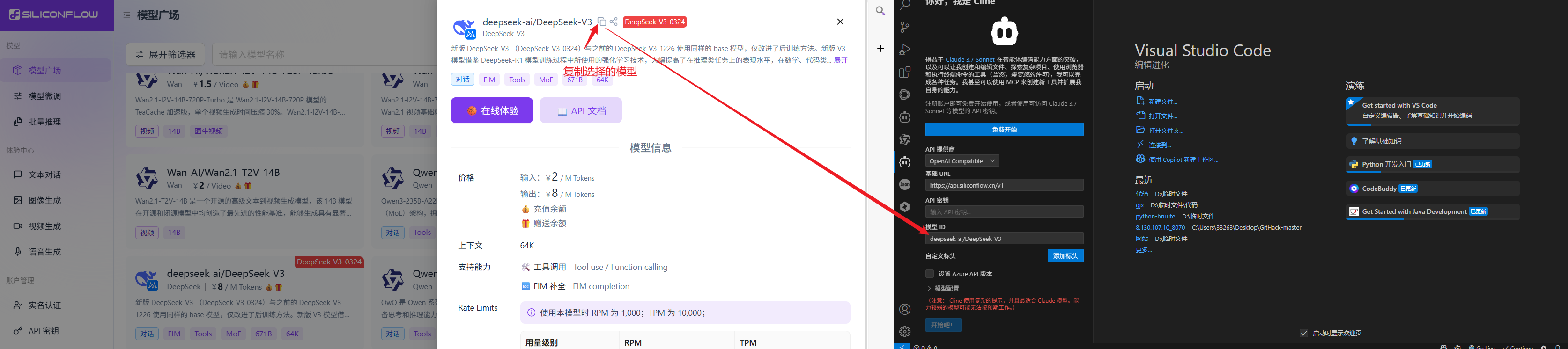
Task: Click the 连接到... link
Action: click(x=1160, y=145)
